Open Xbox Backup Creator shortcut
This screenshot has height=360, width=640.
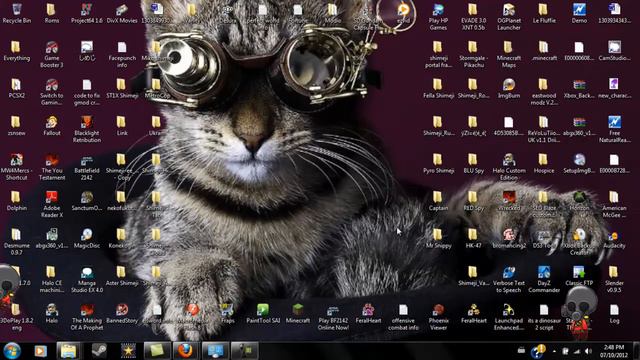579,242
